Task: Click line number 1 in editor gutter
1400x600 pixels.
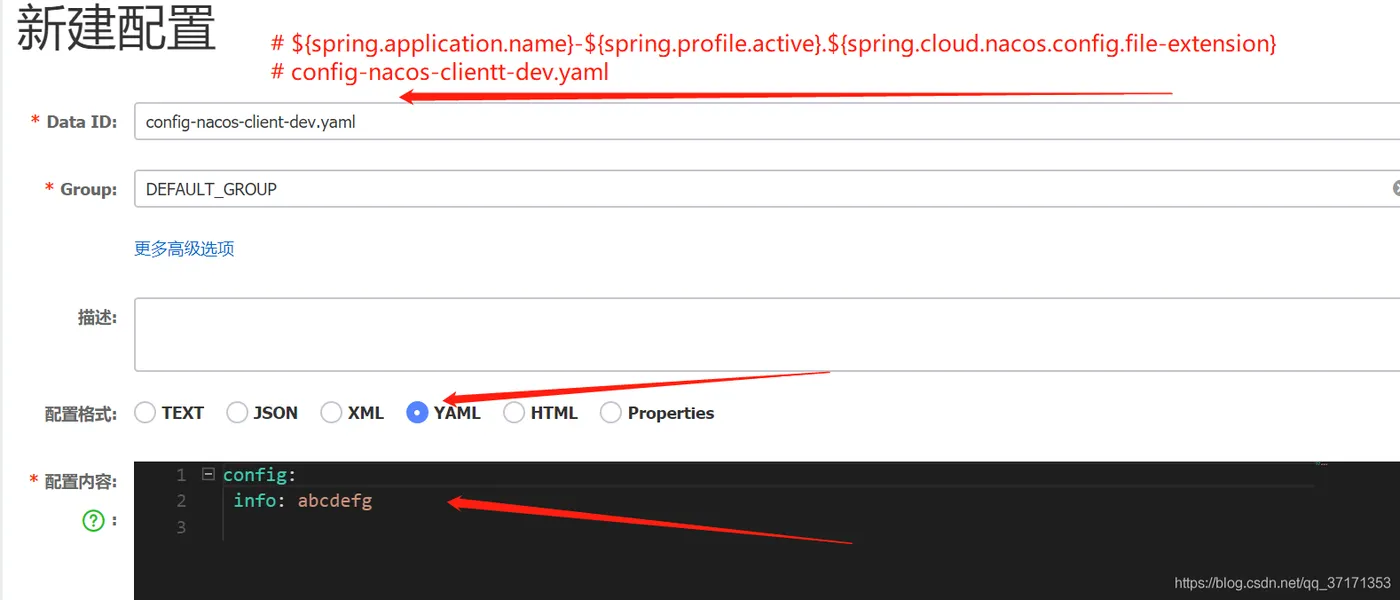Action: [181, 475]
